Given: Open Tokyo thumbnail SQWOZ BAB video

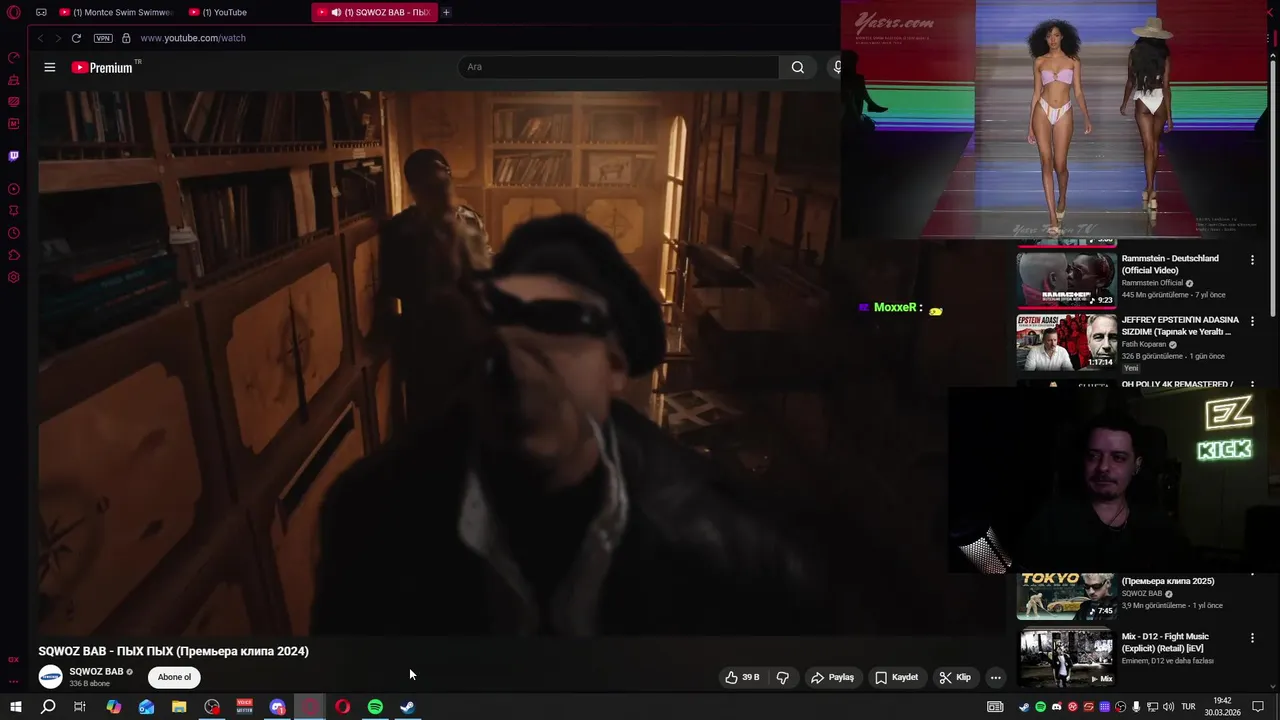Looking at the screenshot, I should [x=1066, y=596].
